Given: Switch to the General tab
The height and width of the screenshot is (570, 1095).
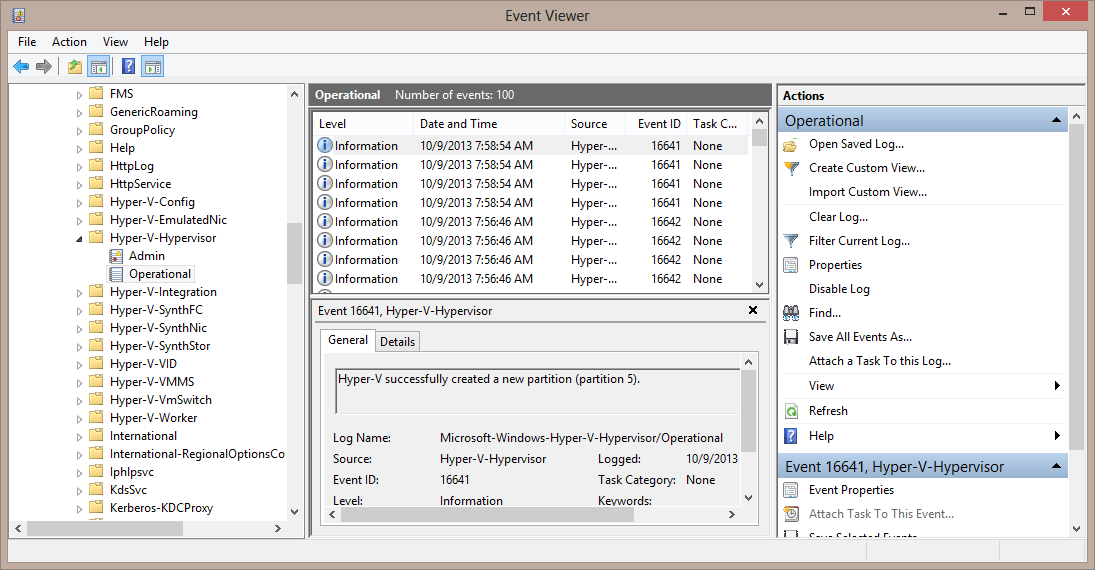Looking at the screenshot, I should [348, 340].
